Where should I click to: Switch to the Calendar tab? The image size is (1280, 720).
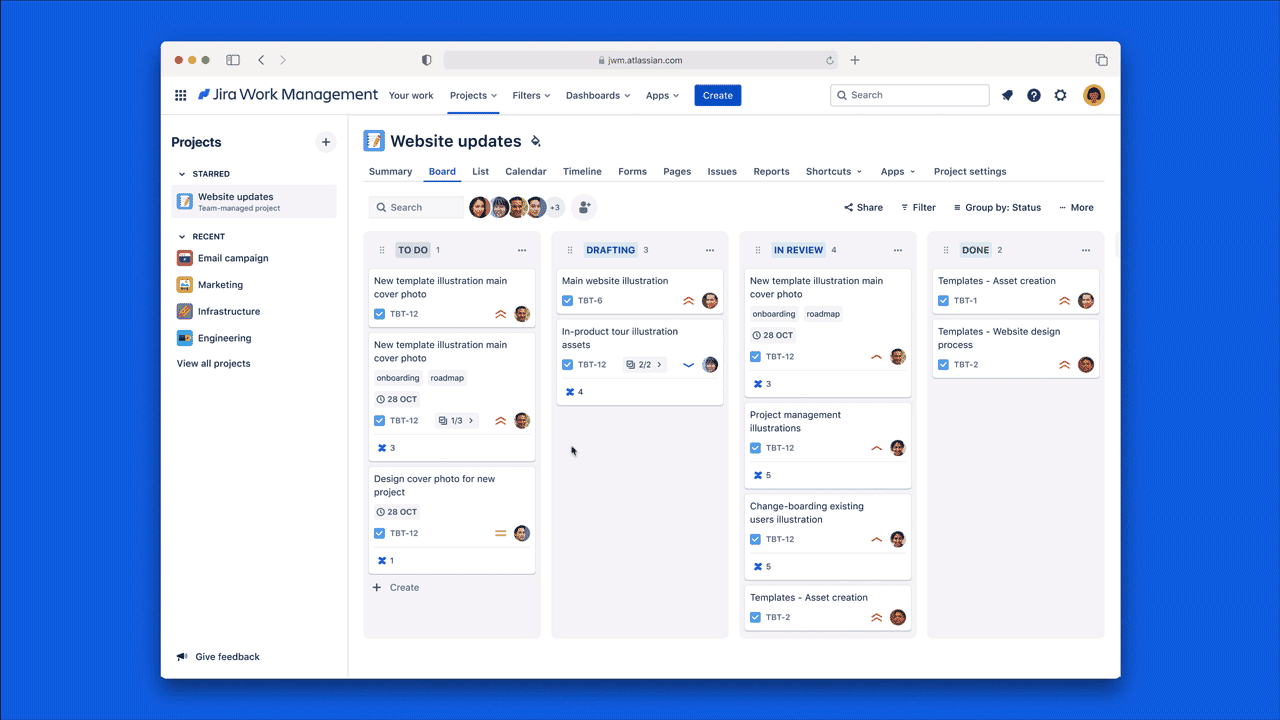tap(526, 172)
